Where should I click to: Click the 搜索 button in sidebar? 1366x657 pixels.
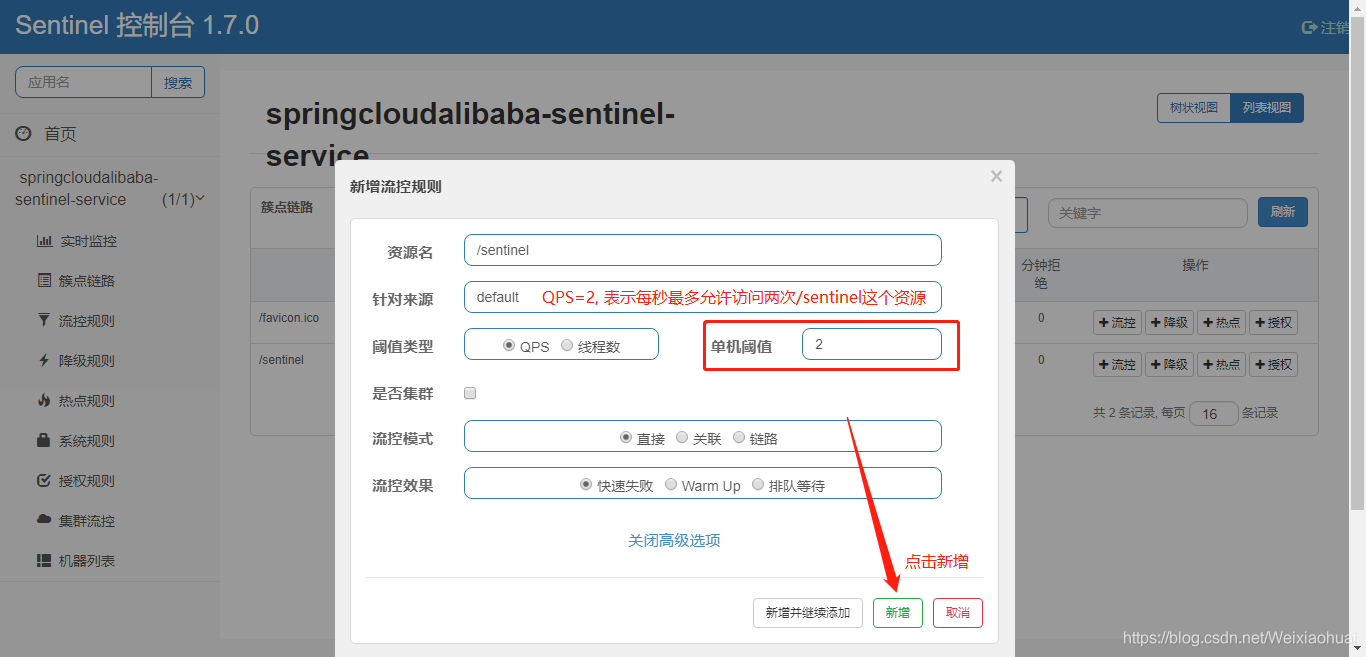178,83
